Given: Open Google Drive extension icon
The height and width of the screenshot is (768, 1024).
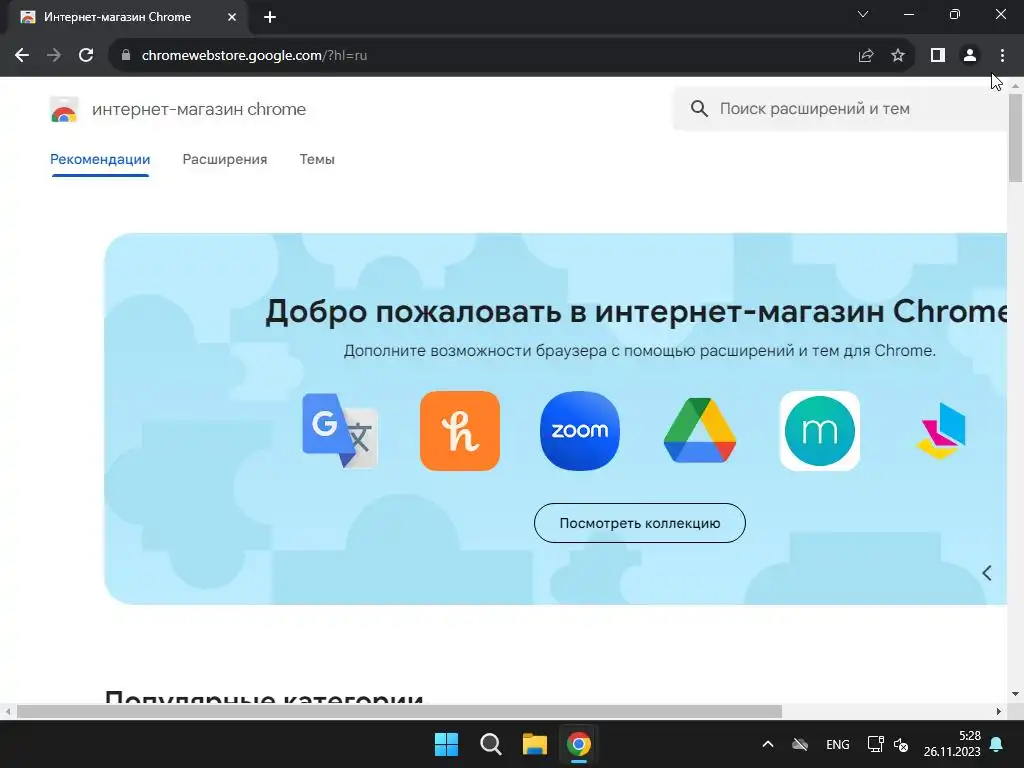Looking at the screenshot, I should (699, 431).
